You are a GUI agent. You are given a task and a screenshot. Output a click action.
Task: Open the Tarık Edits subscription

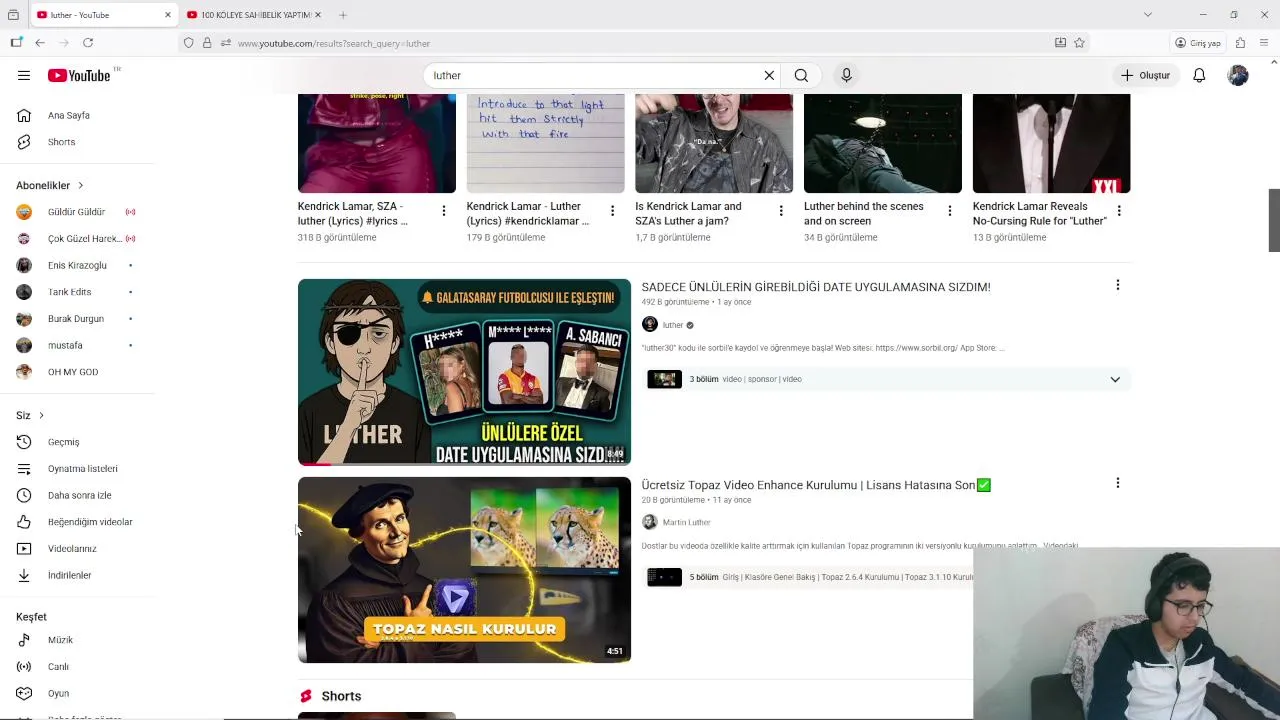78,292
